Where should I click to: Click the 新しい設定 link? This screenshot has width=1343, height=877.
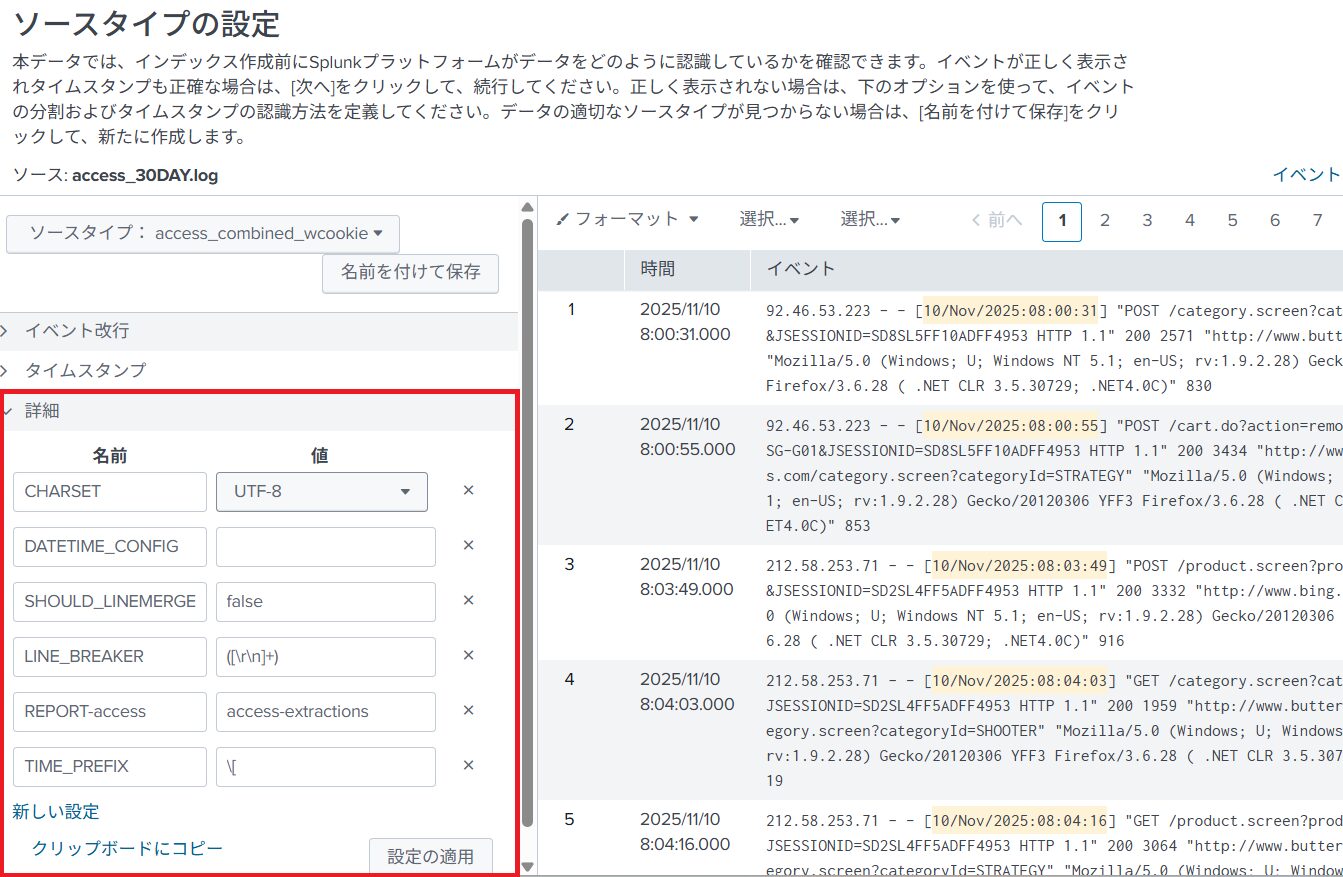pyautogui.click(x=56, y=812)
